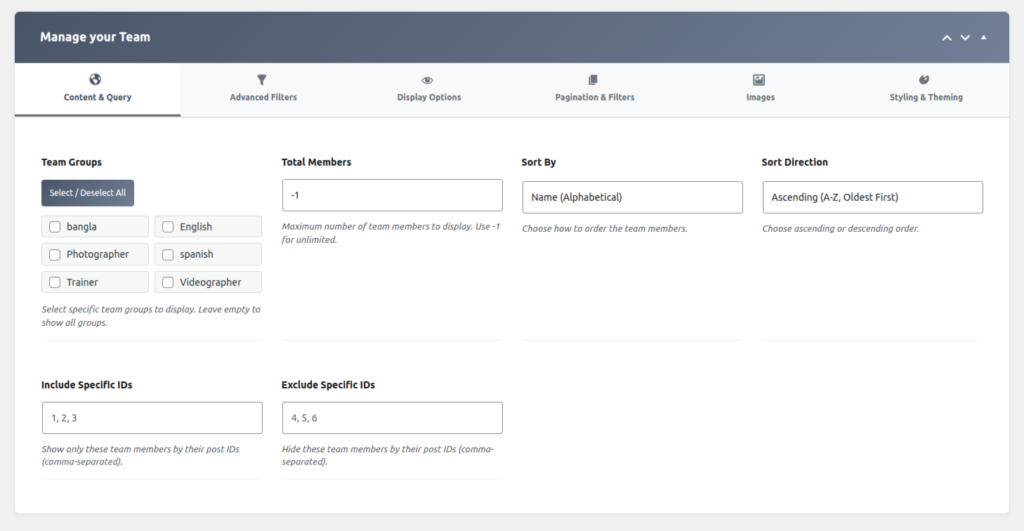Switch to the Advanced Filters tab label
The height and width of the screenshot is (531, 1024).
(x=263, y=98)
